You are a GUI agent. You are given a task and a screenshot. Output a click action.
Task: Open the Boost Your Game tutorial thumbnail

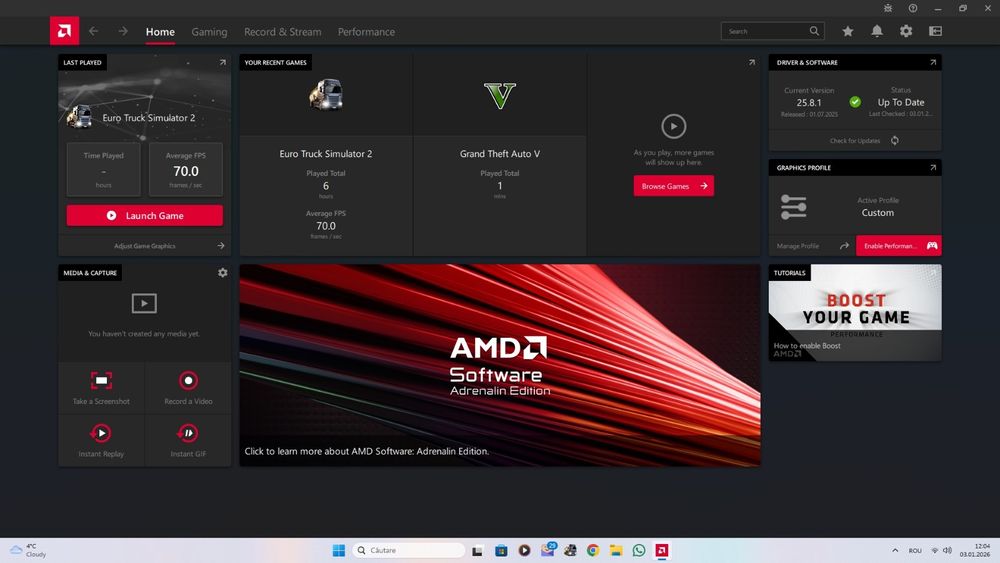[x=855, y=313]
